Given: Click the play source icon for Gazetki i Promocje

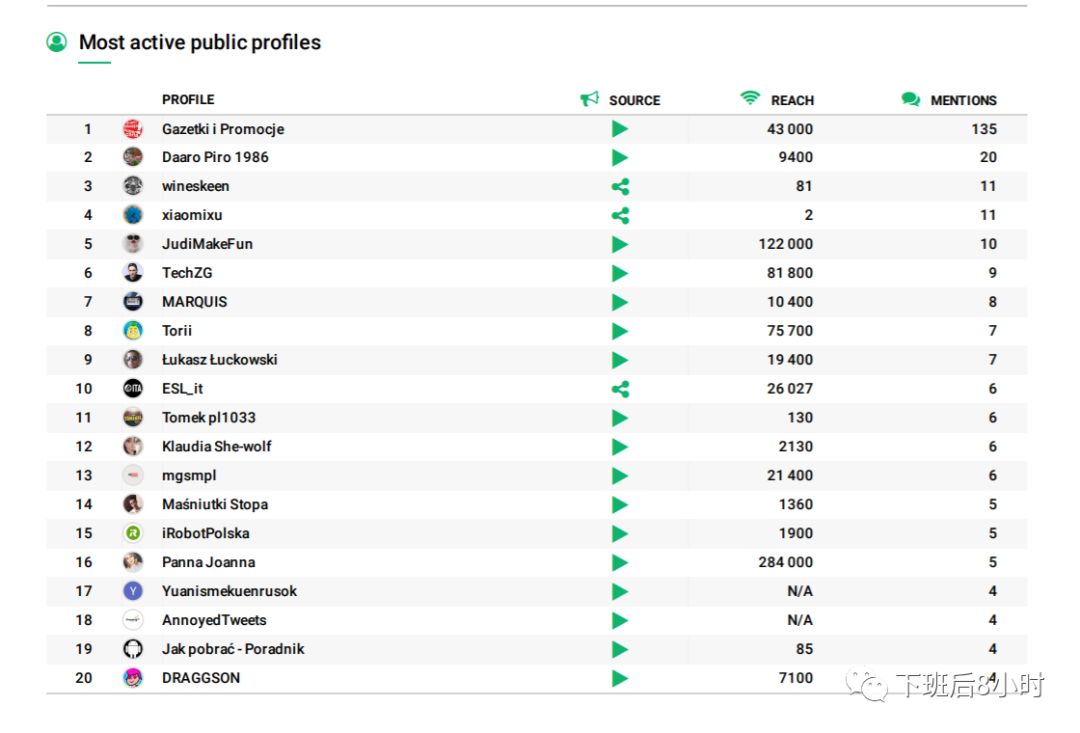Looking at the screenshot, I should click(x=620, y=129).
